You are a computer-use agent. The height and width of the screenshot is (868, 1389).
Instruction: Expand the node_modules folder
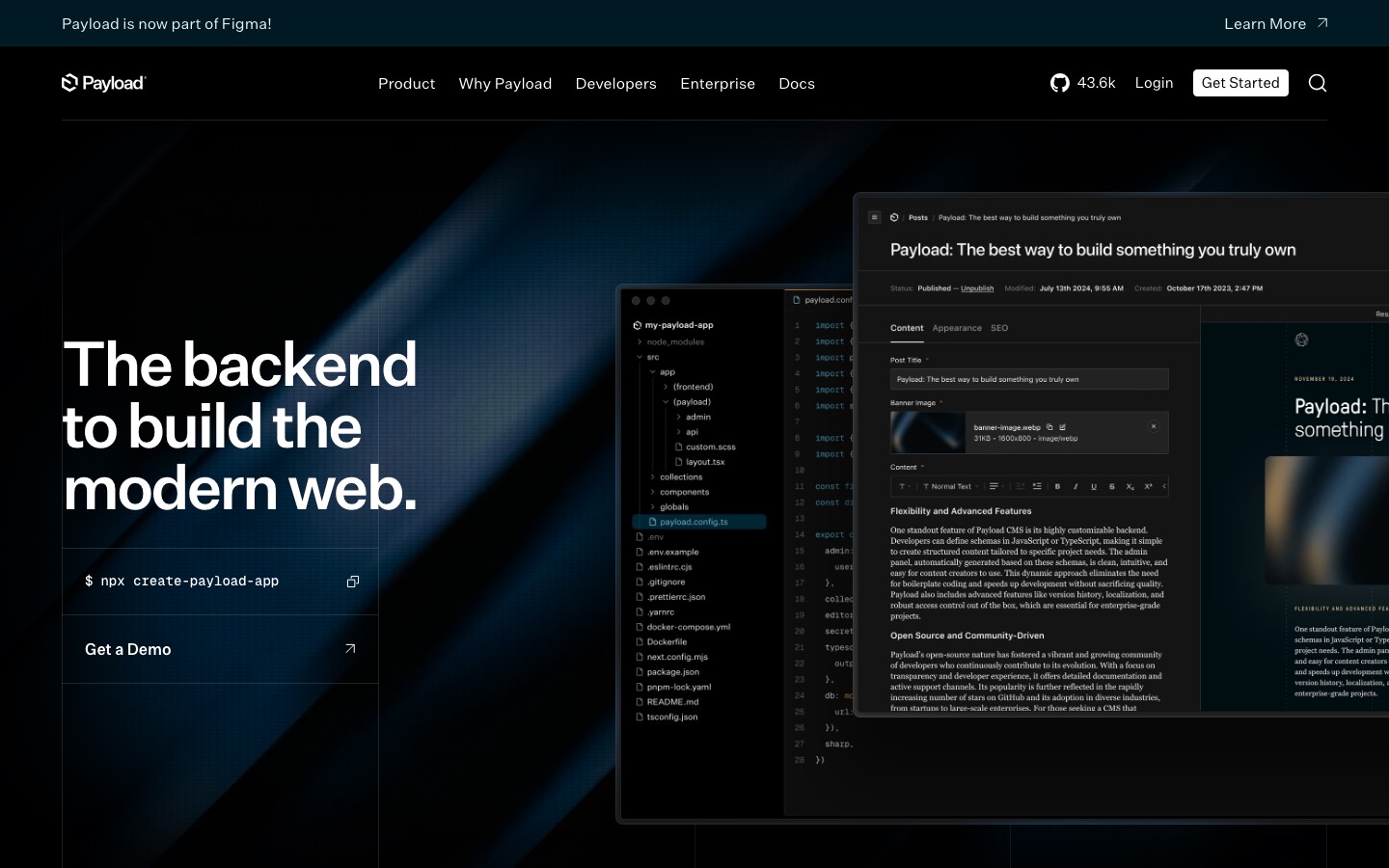[670, 341]
